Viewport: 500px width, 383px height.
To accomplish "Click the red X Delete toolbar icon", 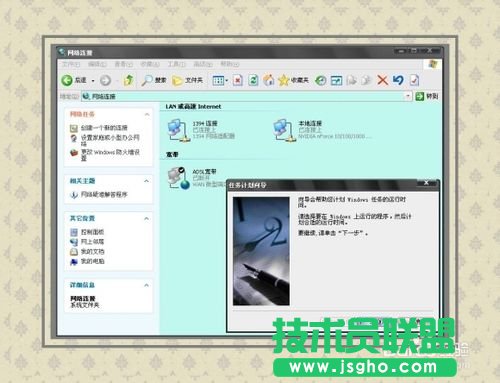I will (x=383, y=80).
